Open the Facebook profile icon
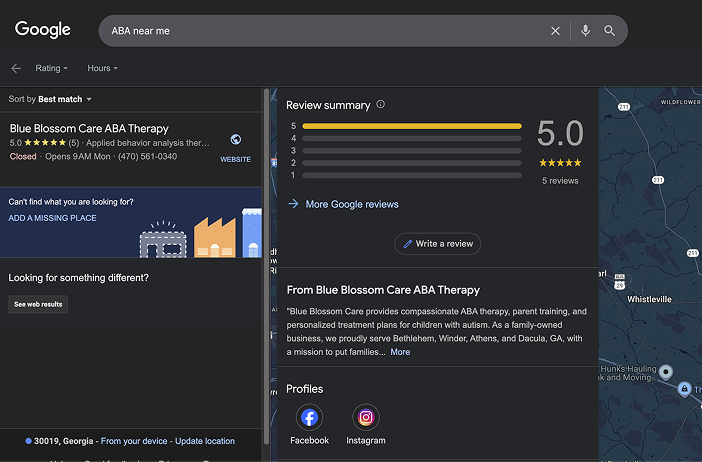This screenshot has height=462, width=702. (x=309, y=417)
